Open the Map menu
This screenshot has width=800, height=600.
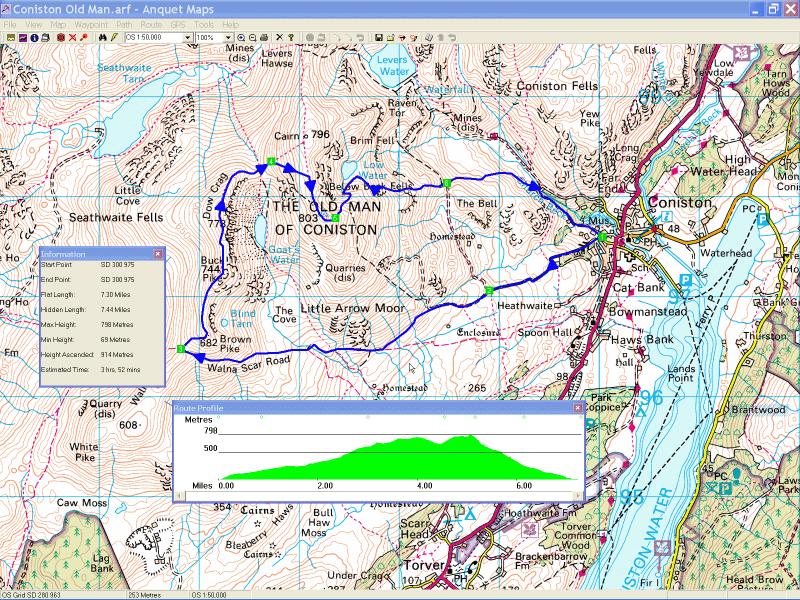click(58, 24)
